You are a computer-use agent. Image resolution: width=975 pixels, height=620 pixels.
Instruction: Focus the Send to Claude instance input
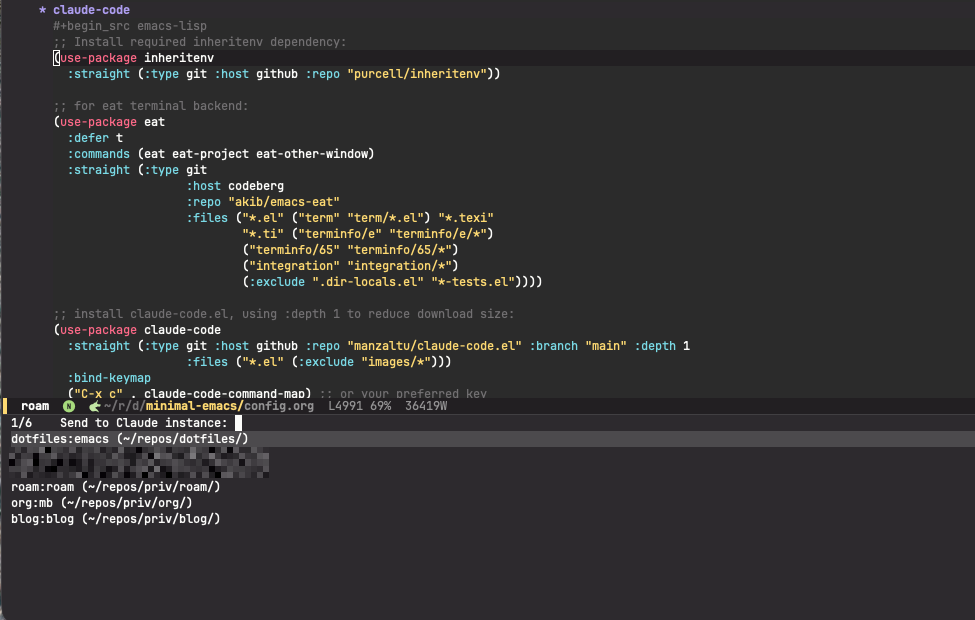pos(238,423)
